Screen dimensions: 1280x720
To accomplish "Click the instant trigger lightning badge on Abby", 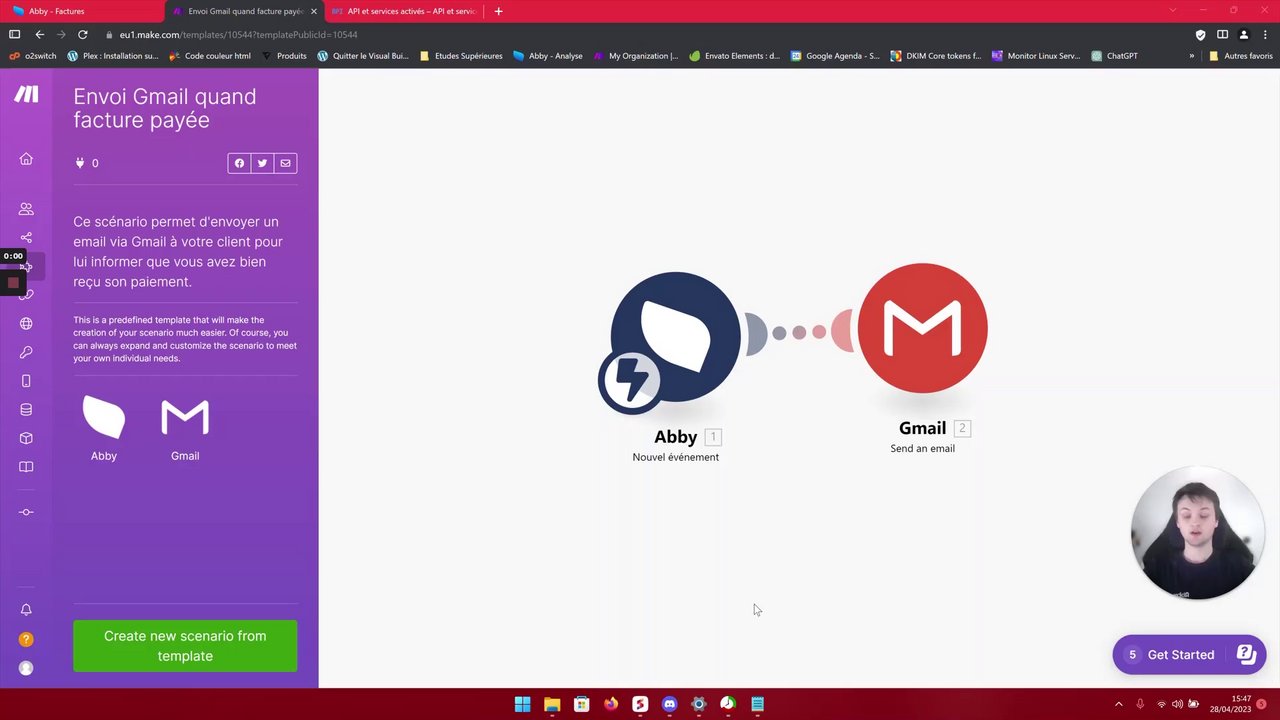I will point(630,380).
